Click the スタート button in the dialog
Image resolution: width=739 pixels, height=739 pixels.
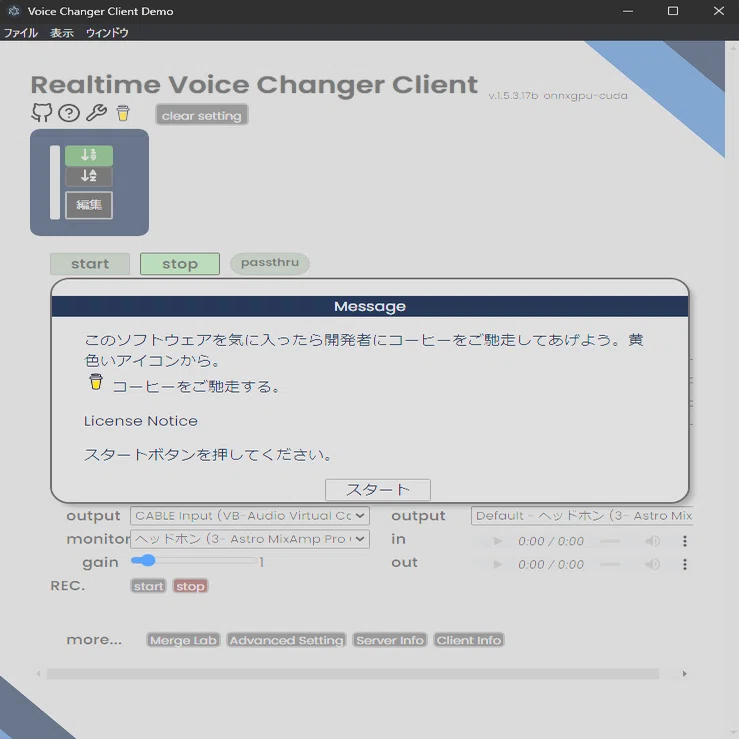(378, 490)
